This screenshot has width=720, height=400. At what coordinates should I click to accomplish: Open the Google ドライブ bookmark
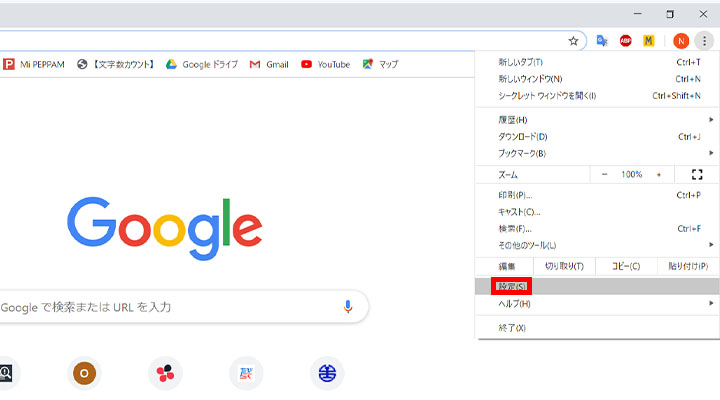pos(202,64)
